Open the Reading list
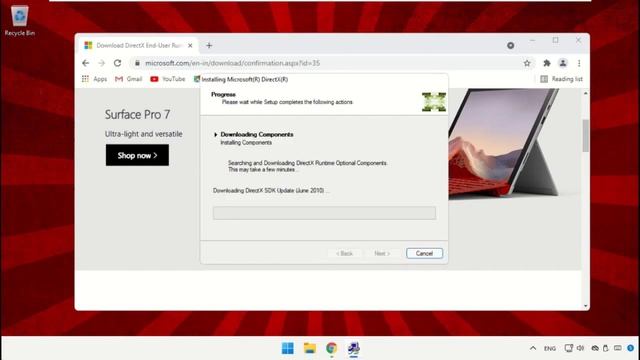 pos(562,79)
